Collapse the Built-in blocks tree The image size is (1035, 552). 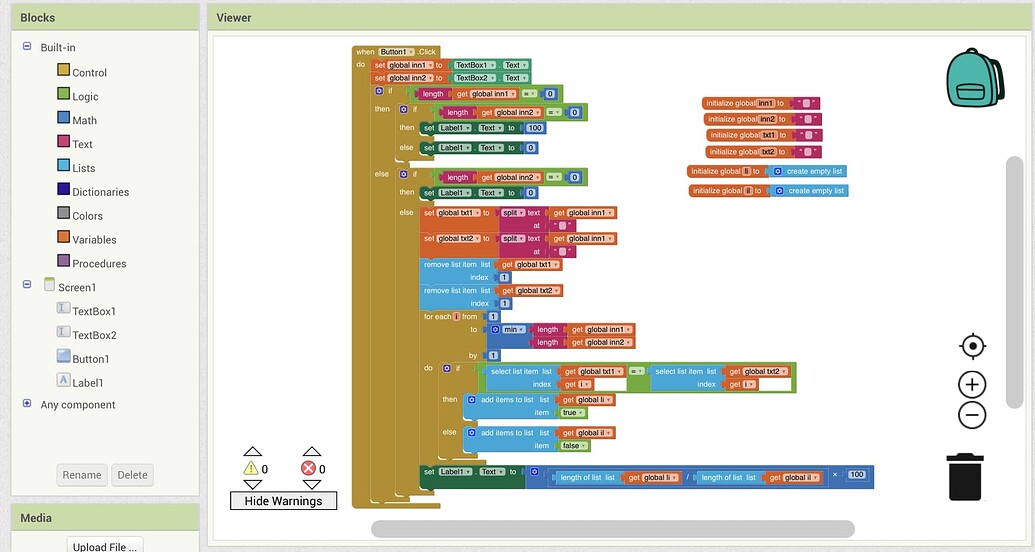(x=27, y=47)
